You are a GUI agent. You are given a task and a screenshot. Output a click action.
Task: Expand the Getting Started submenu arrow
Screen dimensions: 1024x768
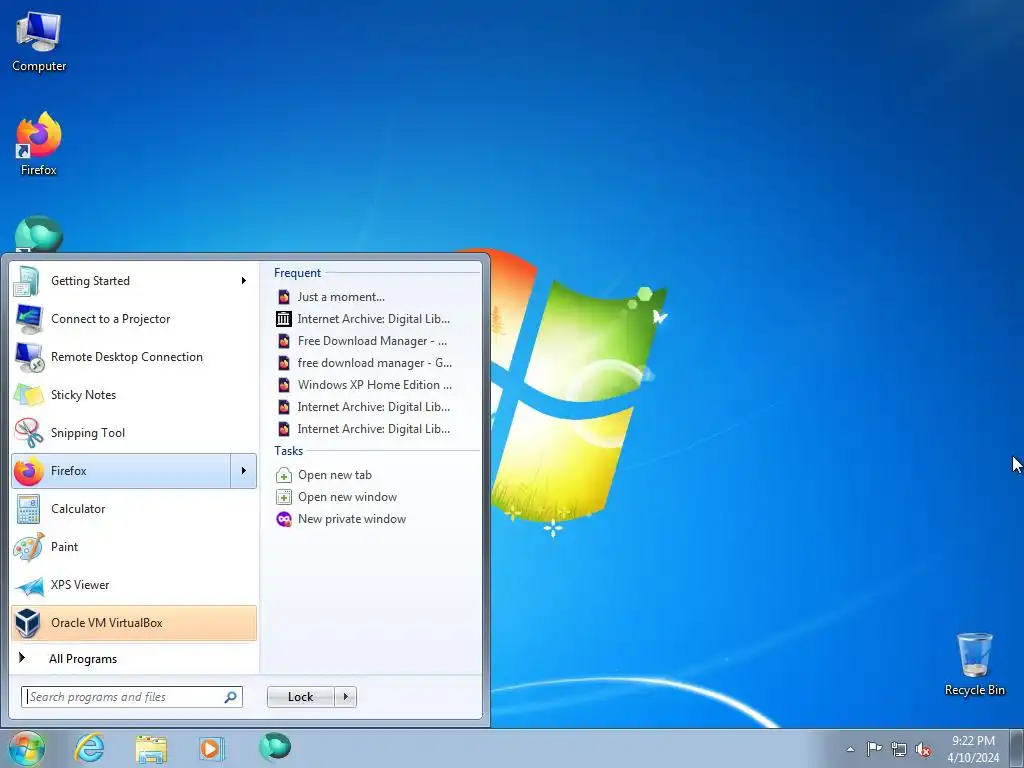pos(244,281)
